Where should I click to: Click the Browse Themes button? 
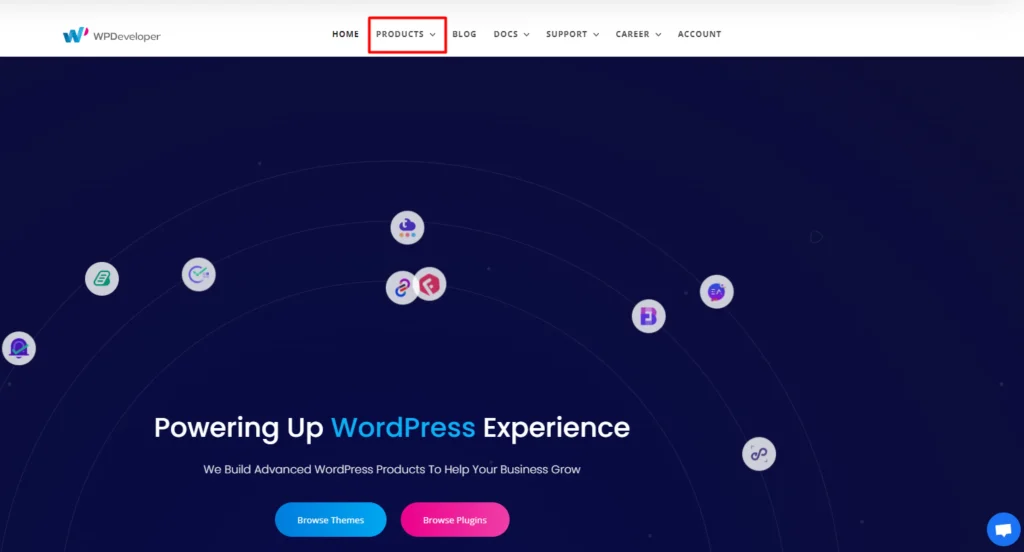pyautogui.click(x=330, y=520)
